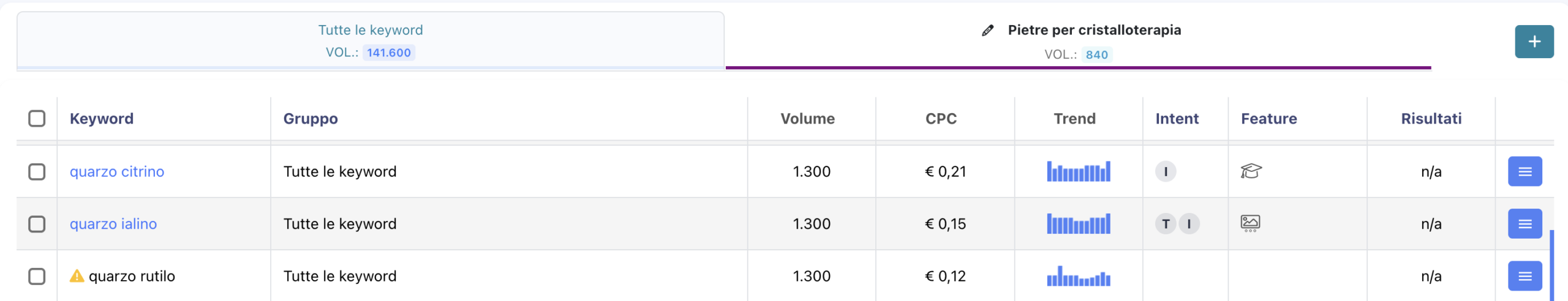The width and height of the screenshot is (1568, 301).
Task: Tick the quarzo rutilo row checkbox
Action: (x=37, y=277)
